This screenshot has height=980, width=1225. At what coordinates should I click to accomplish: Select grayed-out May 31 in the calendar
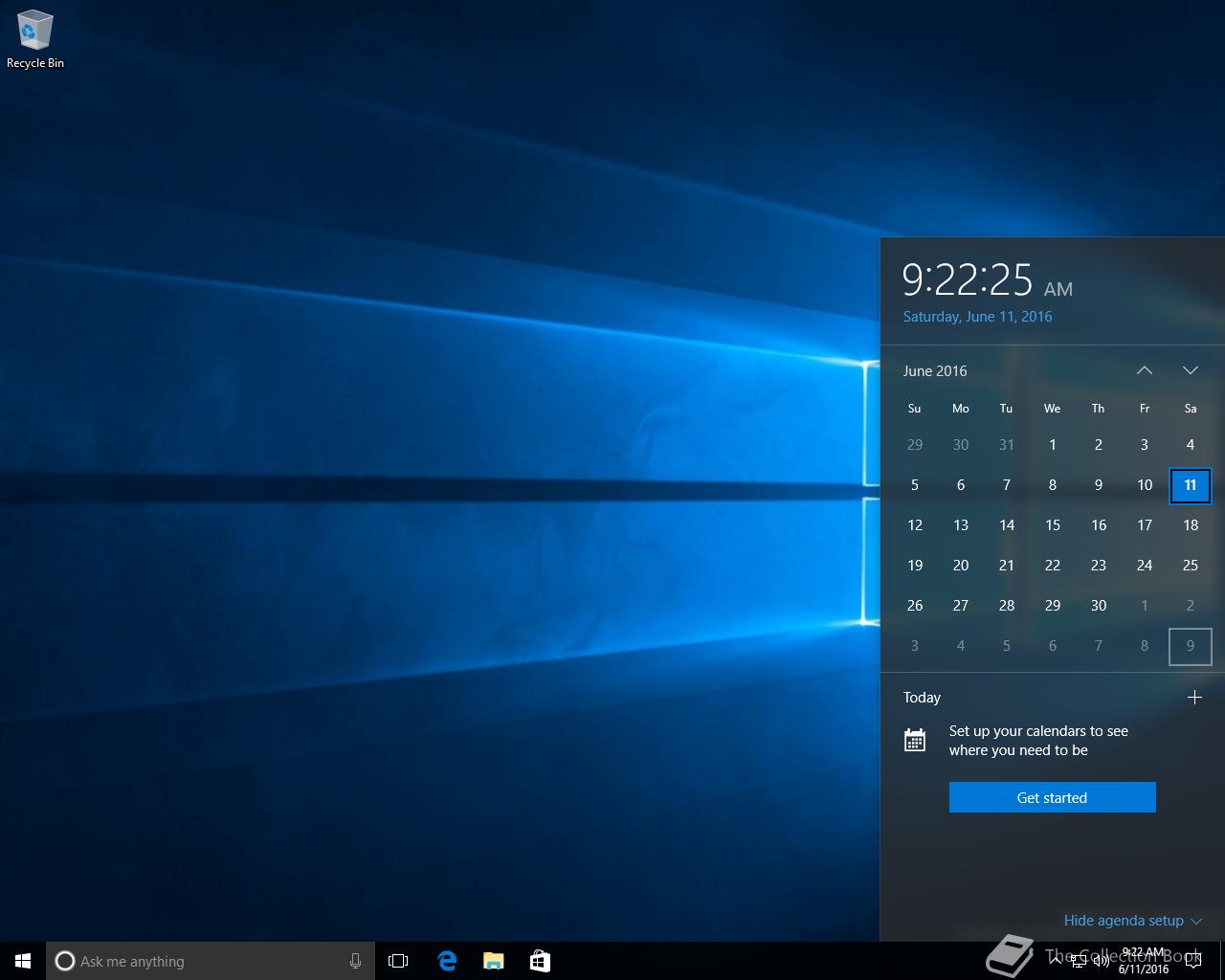(1007, 445)
